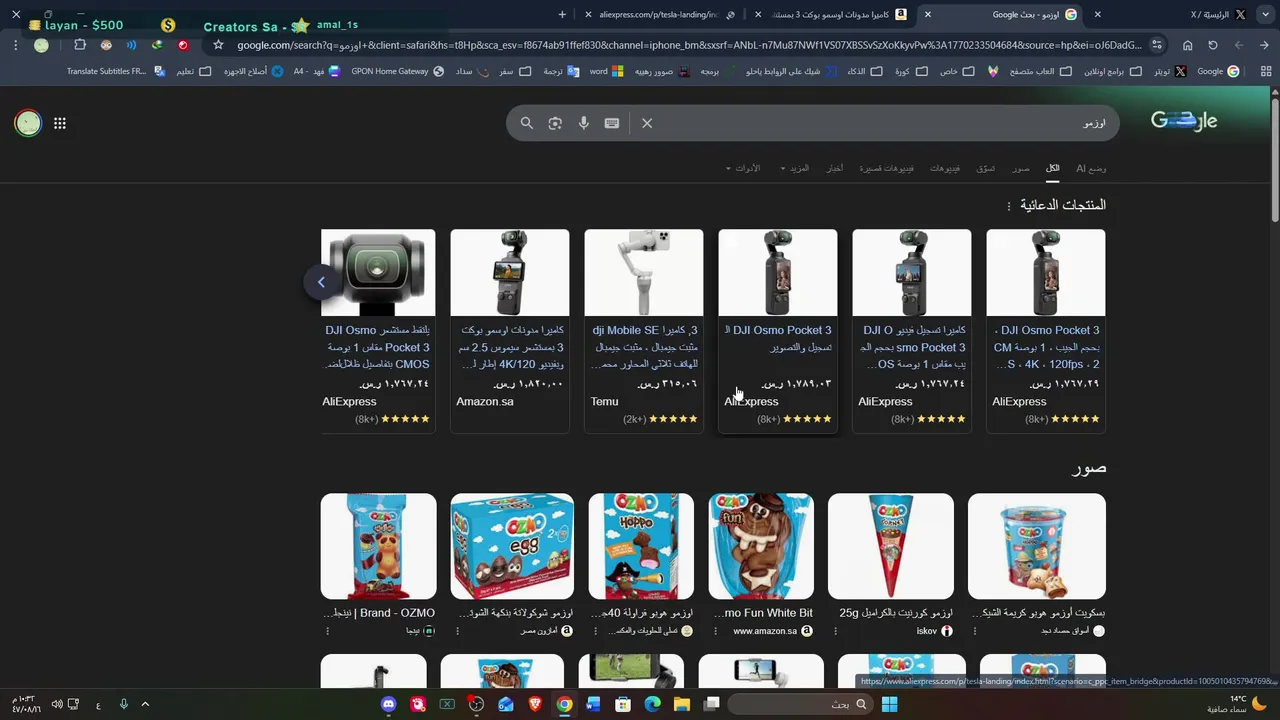1280x720 pixels.
Task: Open options menu under iskov cornet image
Action: click(835, 631)
